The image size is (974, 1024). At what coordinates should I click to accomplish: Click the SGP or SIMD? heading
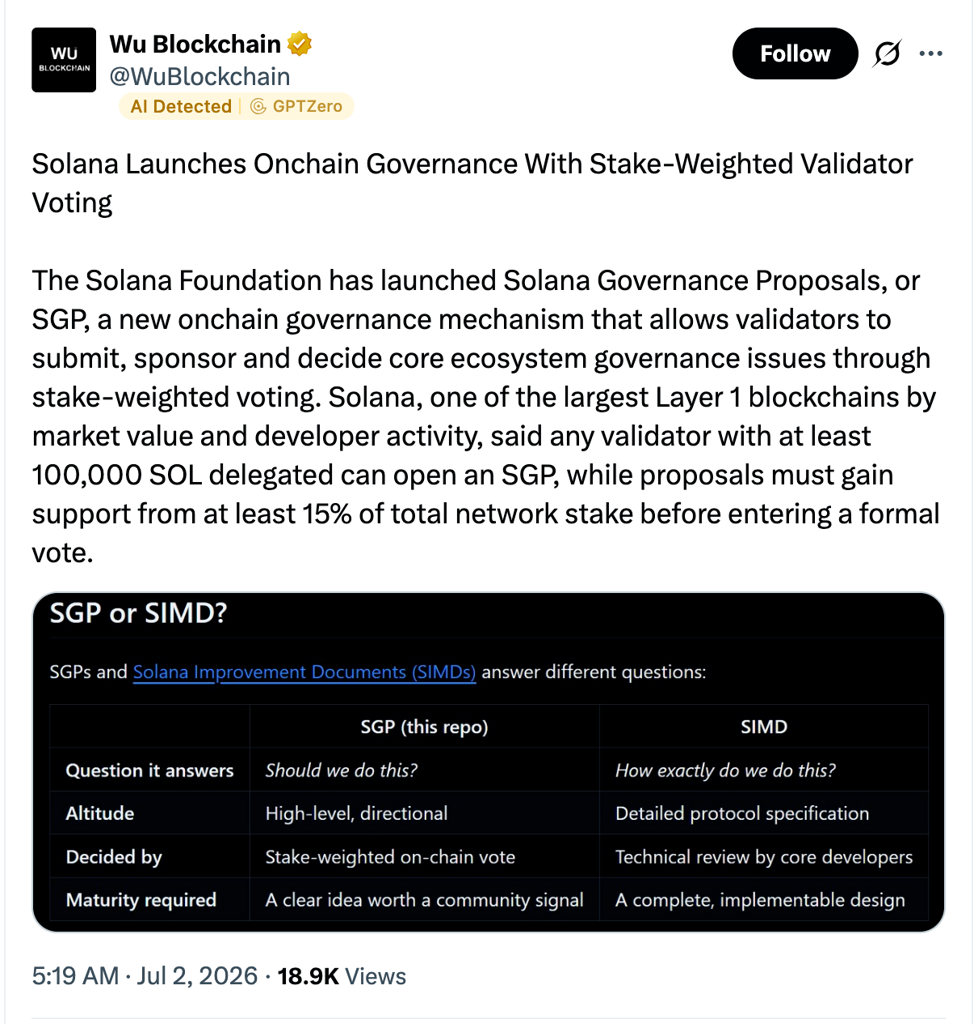point(138,613)
